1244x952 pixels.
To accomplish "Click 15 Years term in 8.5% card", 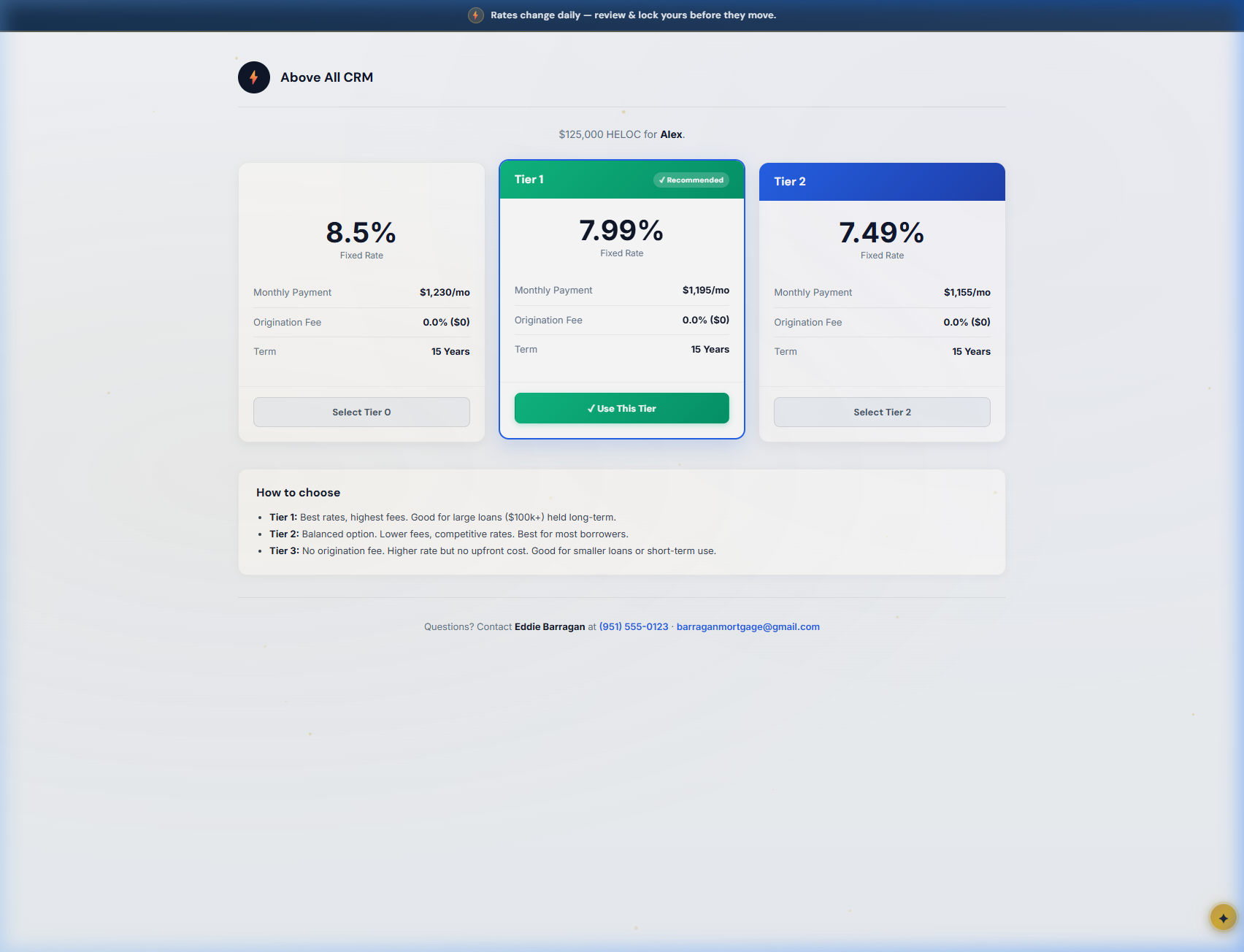I will point(450,351).
